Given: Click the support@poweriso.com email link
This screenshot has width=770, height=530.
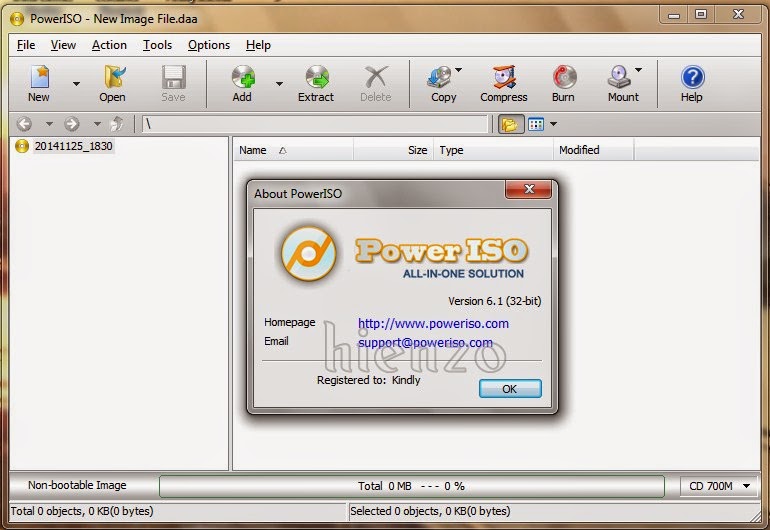Looking at the screenshot, I should [x=432, y=341].
